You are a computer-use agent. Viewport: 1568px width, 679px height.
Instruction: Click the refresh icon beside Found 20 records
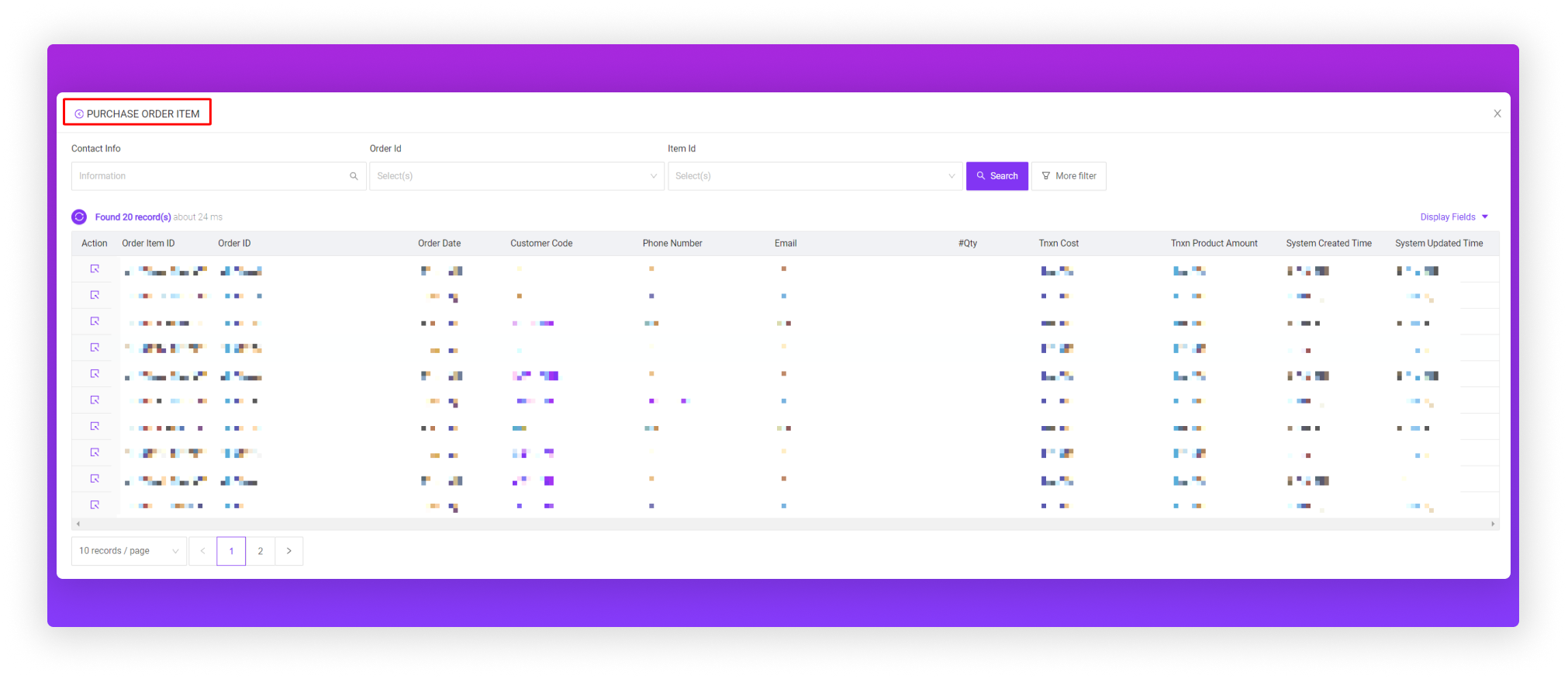[79, 217]
